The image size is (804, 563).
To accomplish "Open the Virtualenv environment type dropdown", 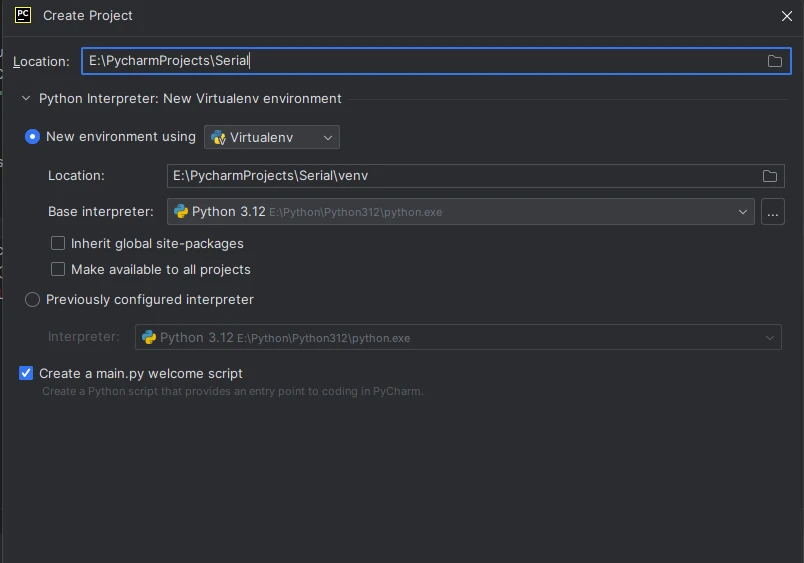I will click(272, 137).
